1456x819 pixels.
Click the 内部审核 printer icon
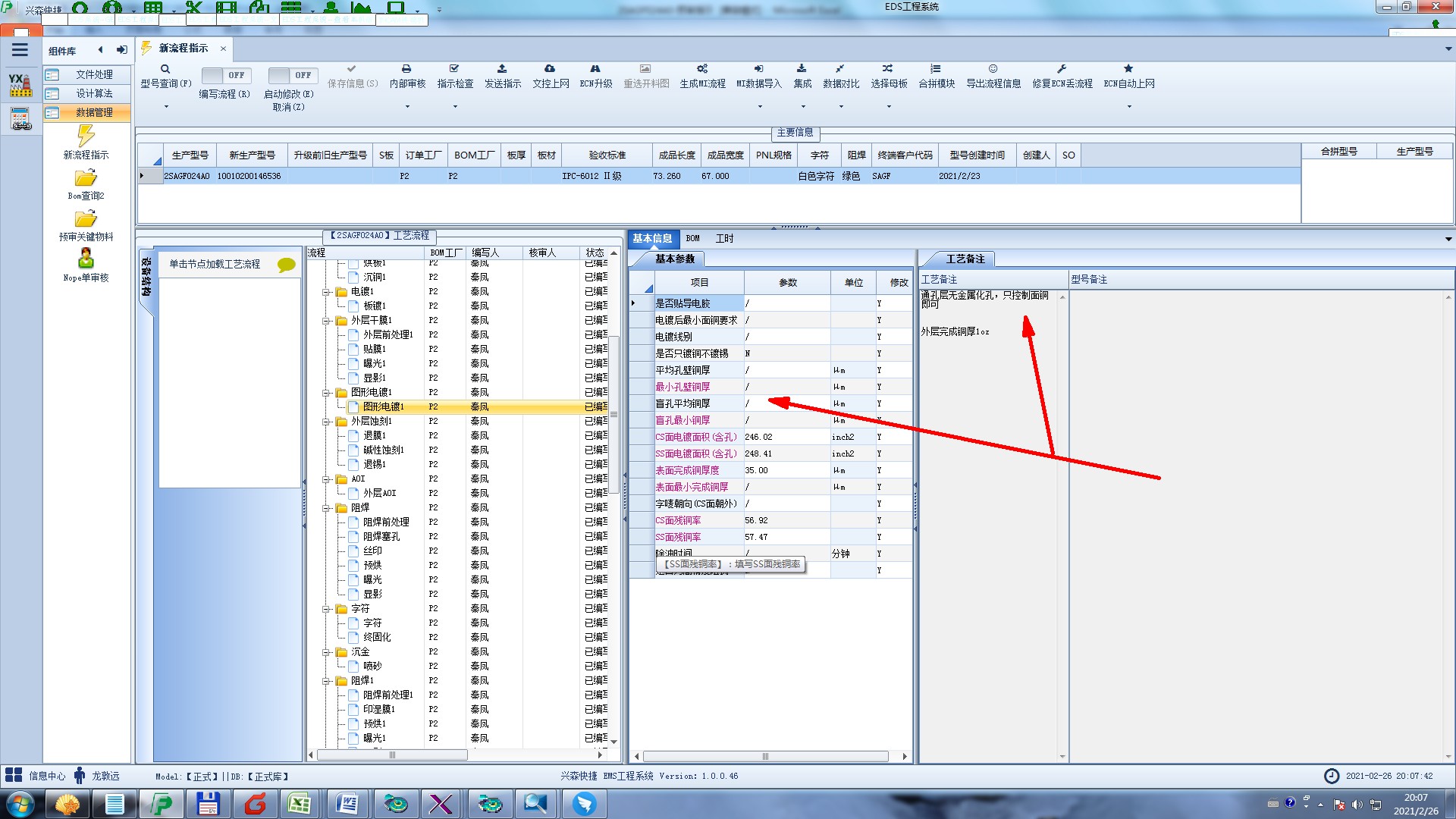pos(406,69)
